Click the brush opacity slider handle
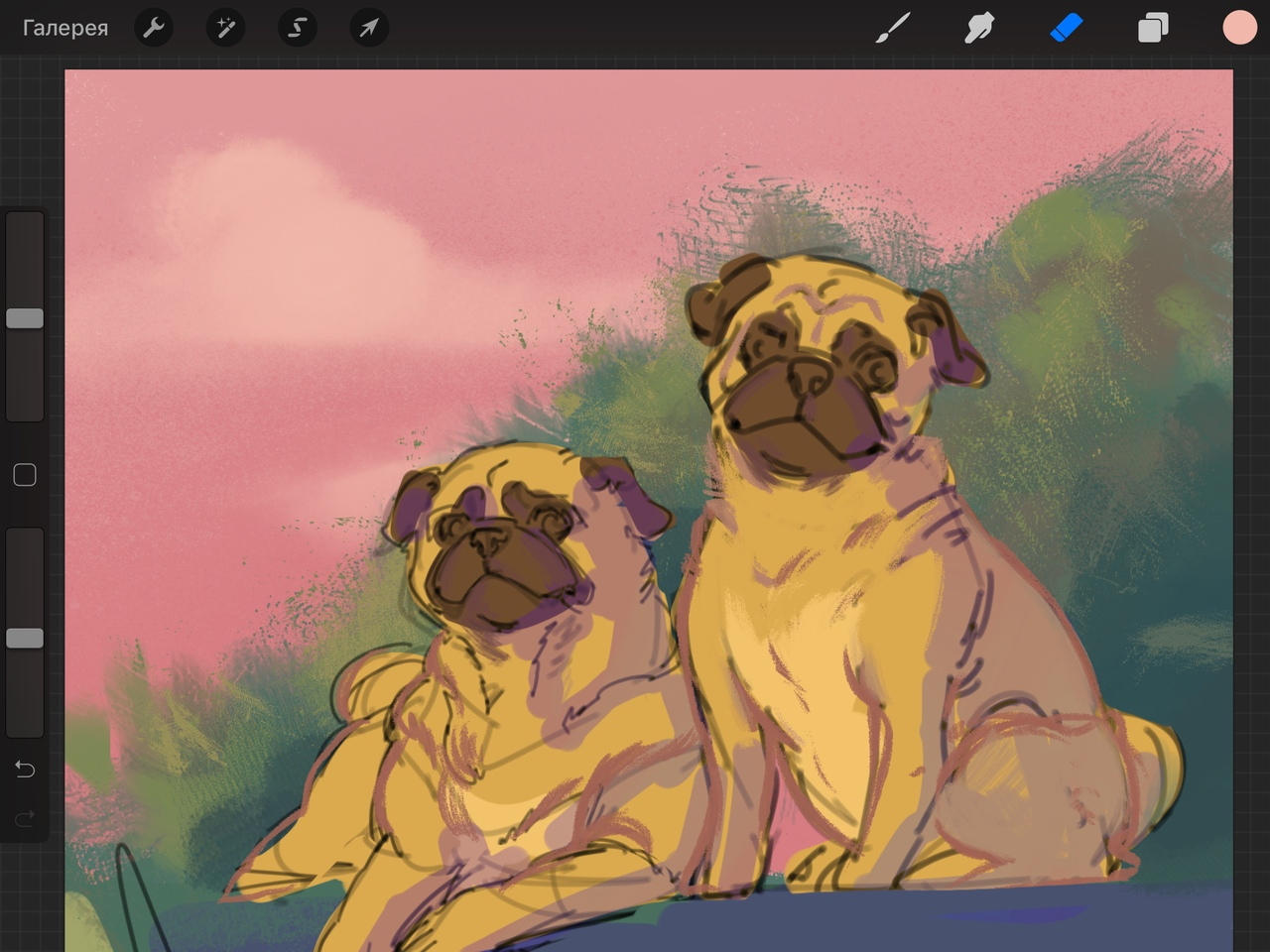The height and width of the screenshot is (952, 1270). coord(25,639)
